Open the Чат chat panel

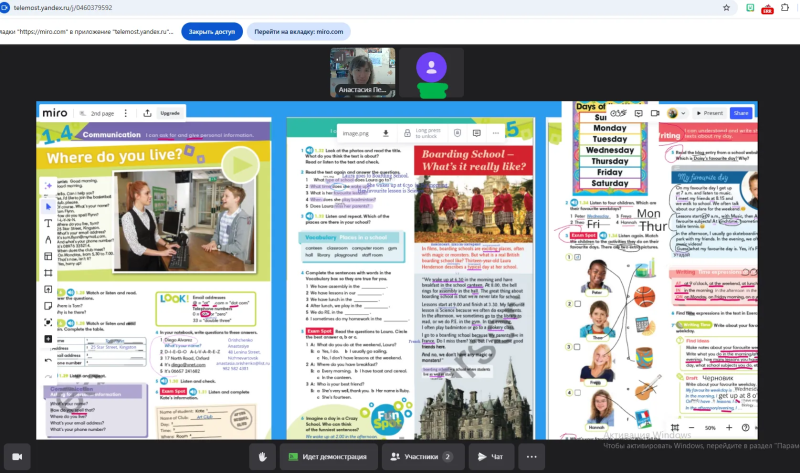click(x=491, y=457)
